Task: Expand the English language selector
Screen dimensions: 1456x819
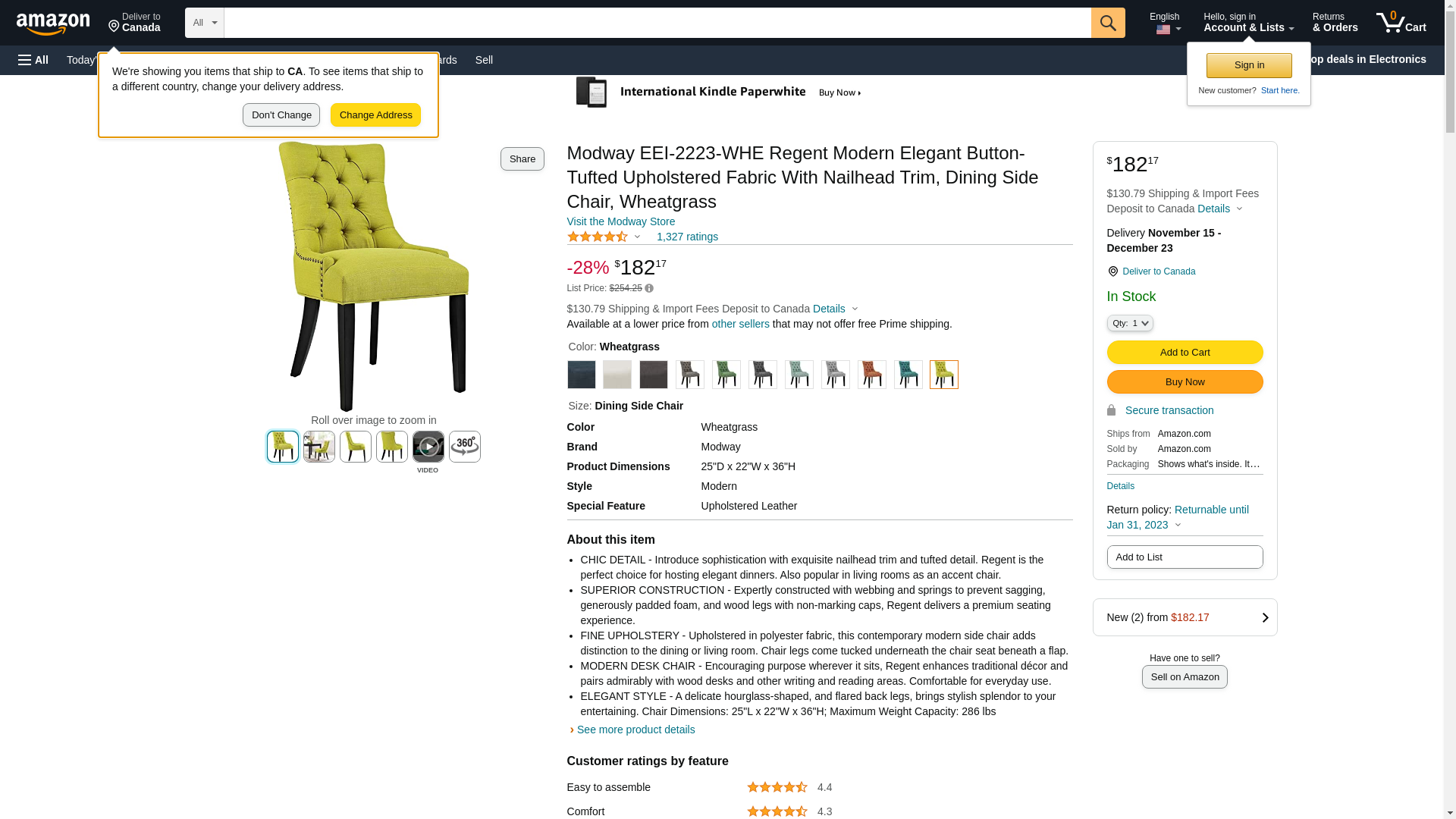Action: [1165, 23]
